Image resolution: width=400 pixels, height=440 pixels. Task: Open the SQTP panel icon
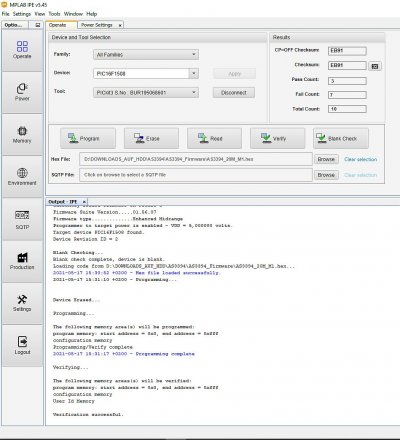coord(22,219)
